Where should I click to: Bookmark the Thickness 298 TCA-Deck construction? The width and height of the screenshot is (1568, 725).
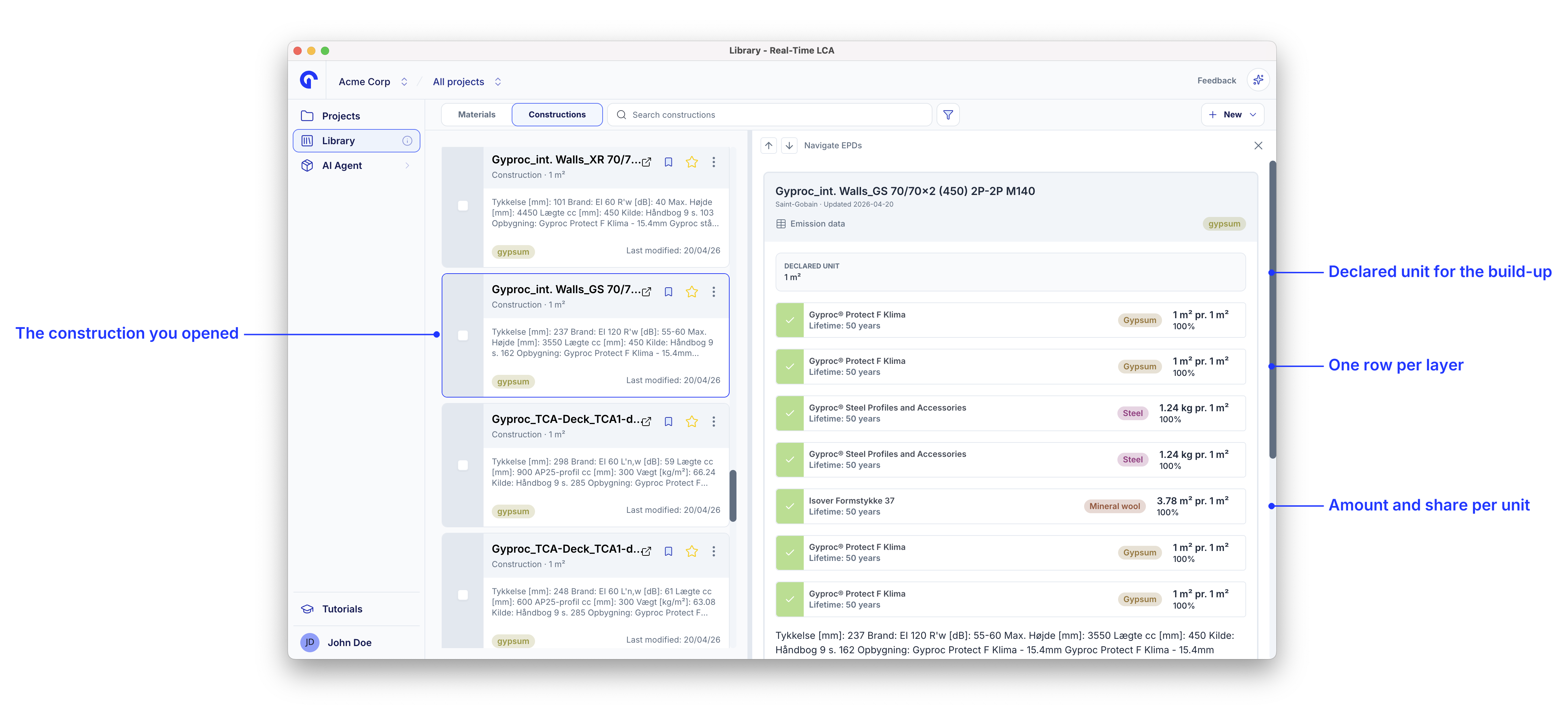[669, 421]
